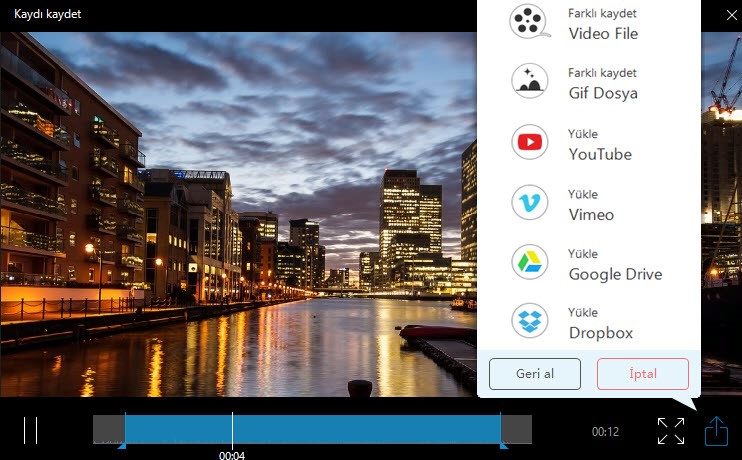
Task: Click the Vimeo logo icon
Action: point(530,202)
